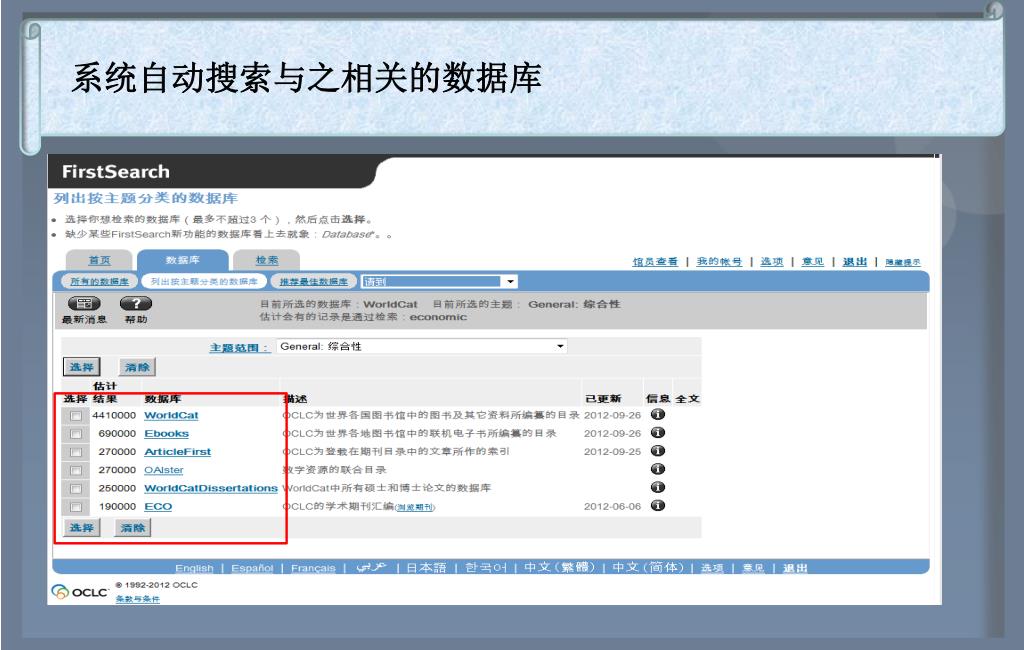
Task: Click 退出 in the top links
Action: [x=855, y=261]
